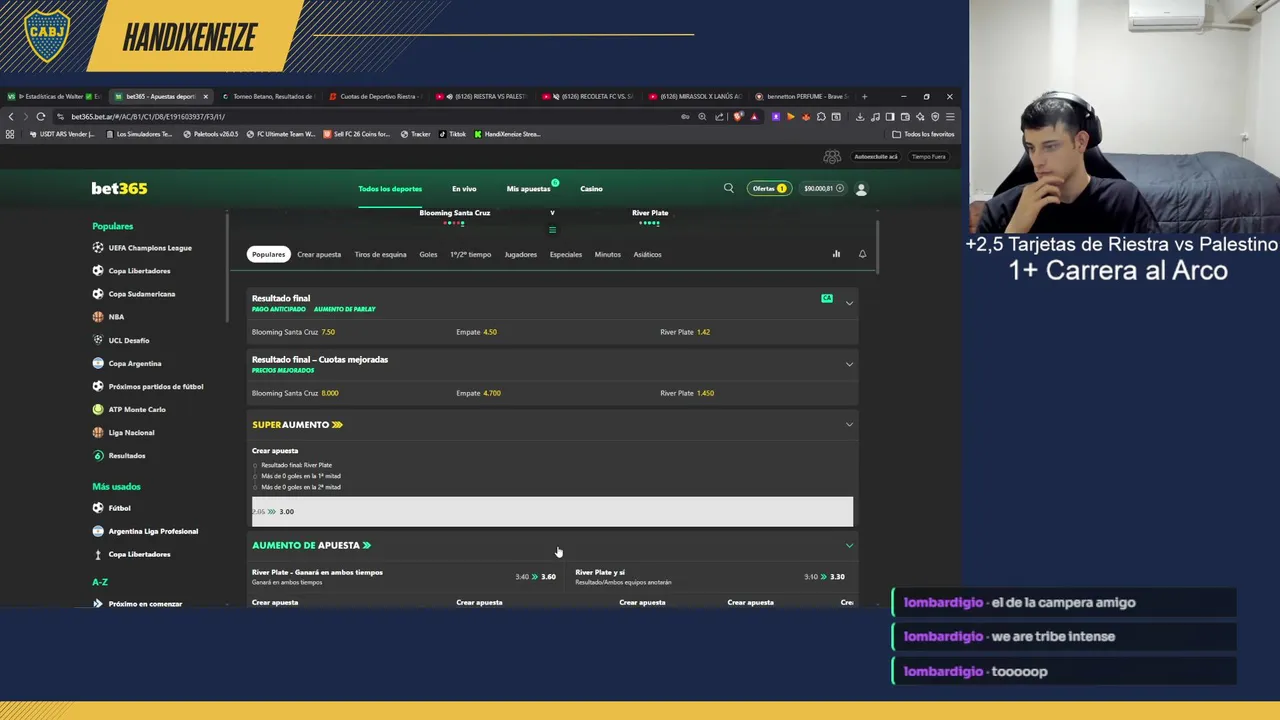Open the match menu icon under the v
This screenshot has height=720, width=1280.
click(552, 230)
